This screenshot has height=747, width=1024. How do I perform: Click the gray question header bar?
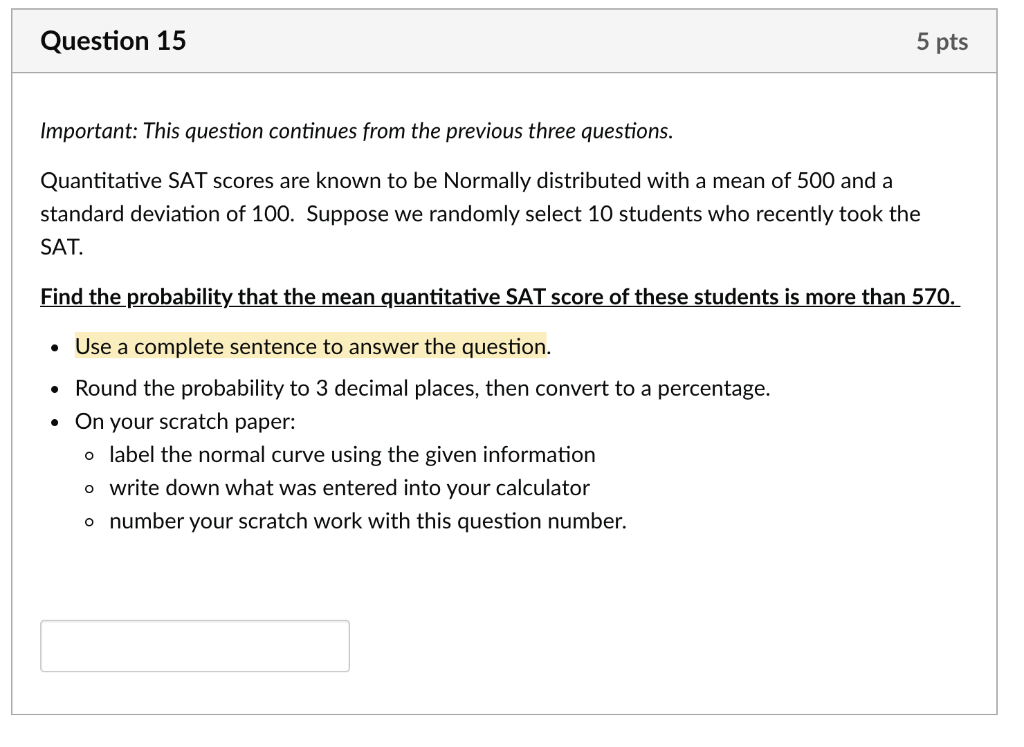coord(512,41)
